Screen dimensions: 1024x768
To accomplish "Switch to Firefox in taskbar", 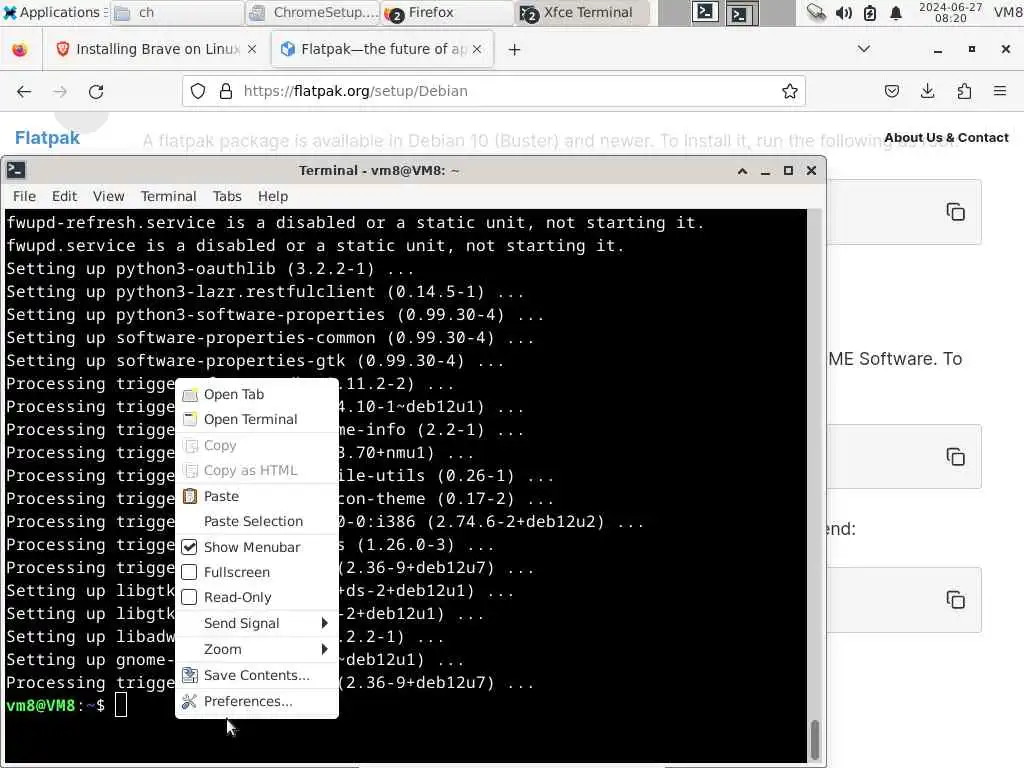I will (x=448, y=12).
